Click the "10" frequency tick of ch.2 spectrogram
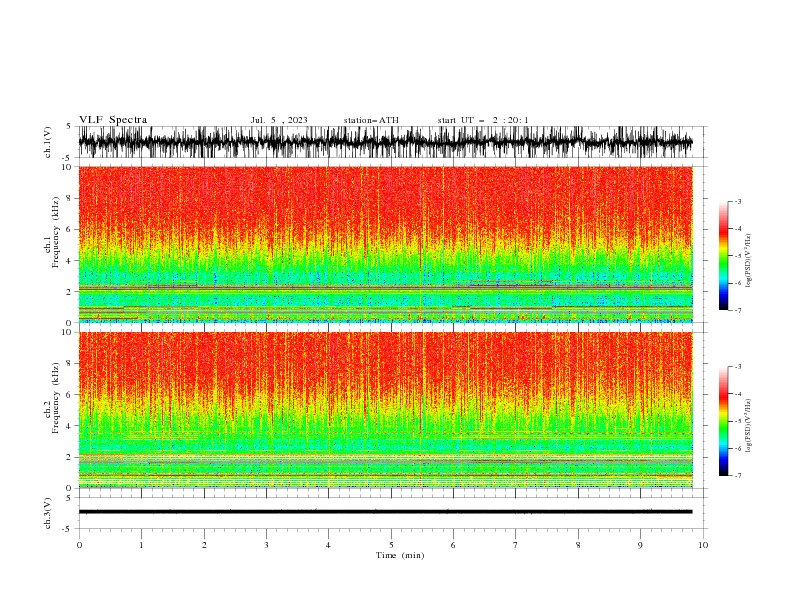The height and width of the screenshot is (612, 792). tap(66, 332)
